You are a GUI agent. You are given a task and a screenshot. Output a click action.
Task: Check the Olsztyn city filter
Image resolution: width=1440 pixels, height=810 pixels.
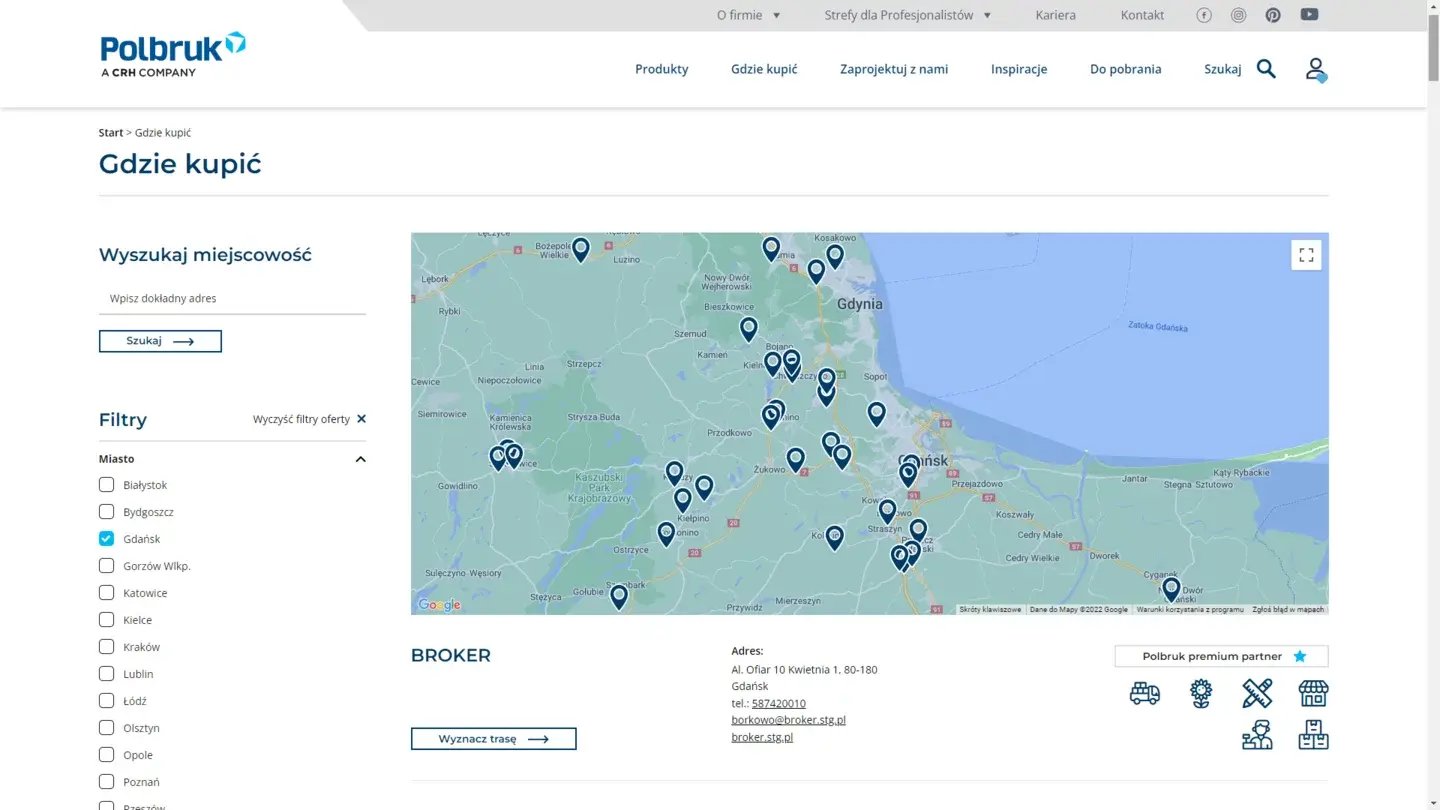tap(107, 728)
